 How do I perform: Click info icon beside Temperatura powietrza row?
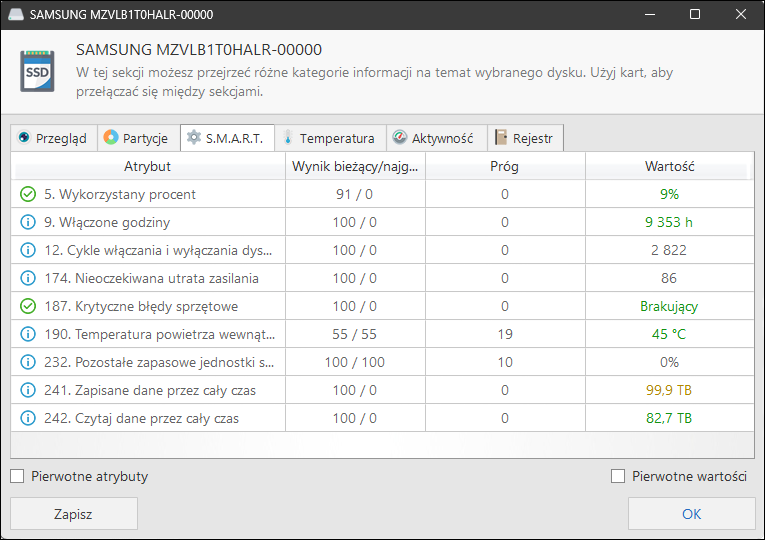(27, 334)
